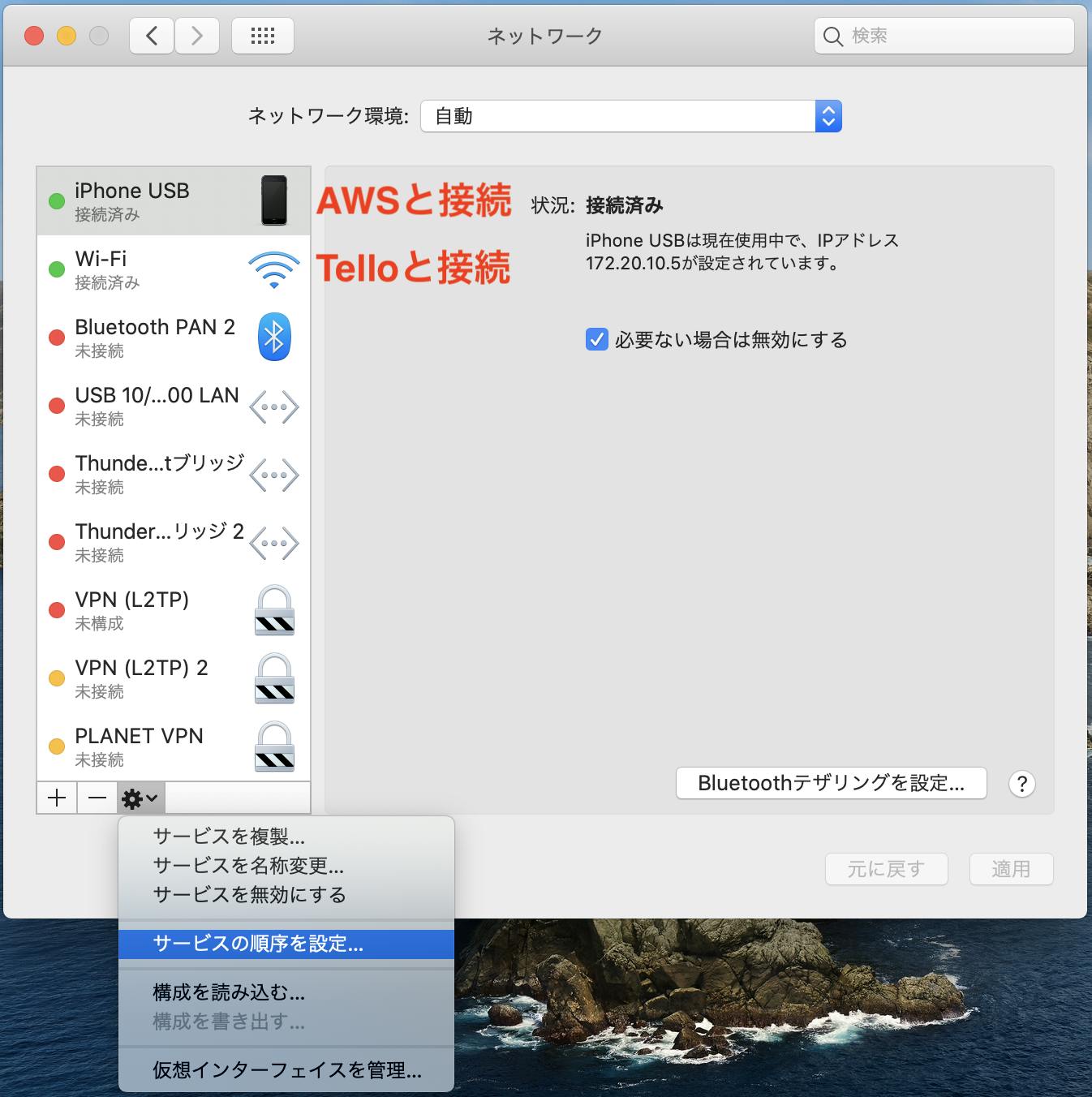Click the 元に戻す revert button

[887, 869]
